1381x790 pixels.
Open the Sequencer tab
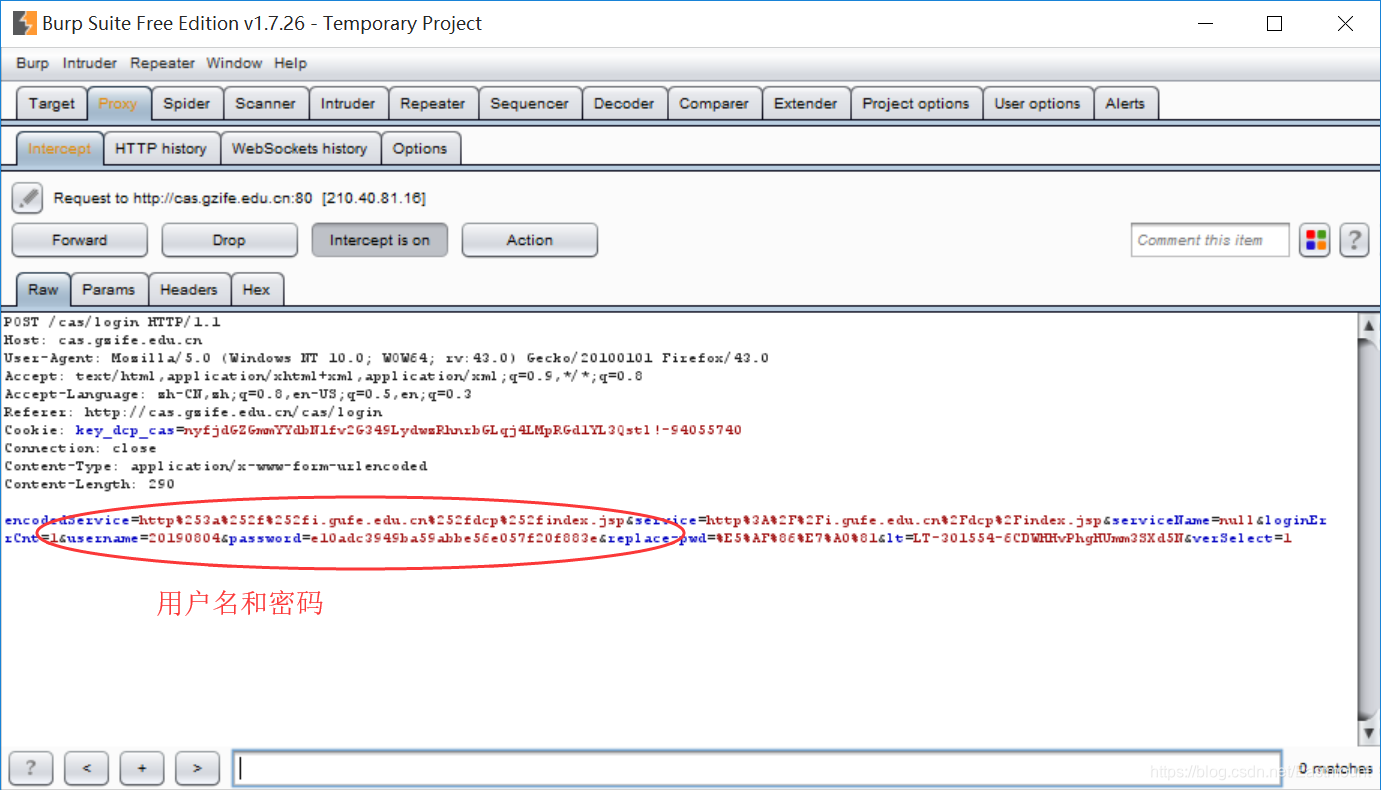coord(529,103)
